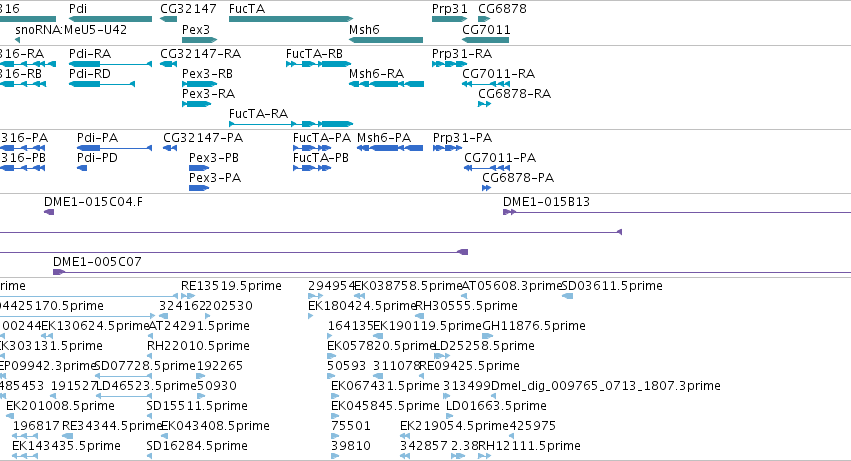The width and height of the screenshot is (851, 461).
Task: Open the Prp31-RA transcript
Action: pos(449,64)
